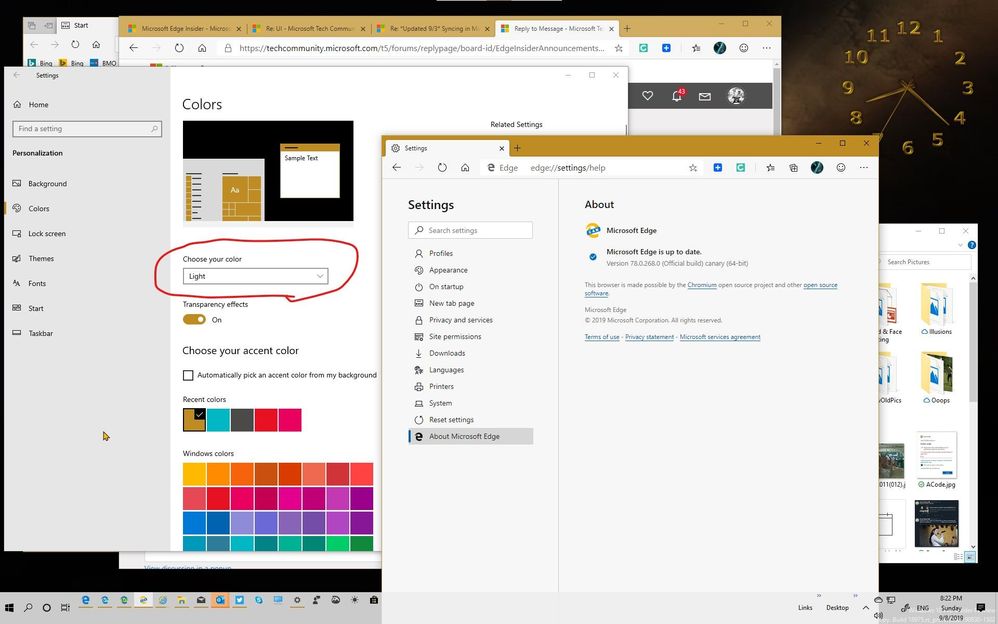Select the Reply to Message tab
Image resolution: width=998 pixels, height=624 pixels.
pos(555,28)
